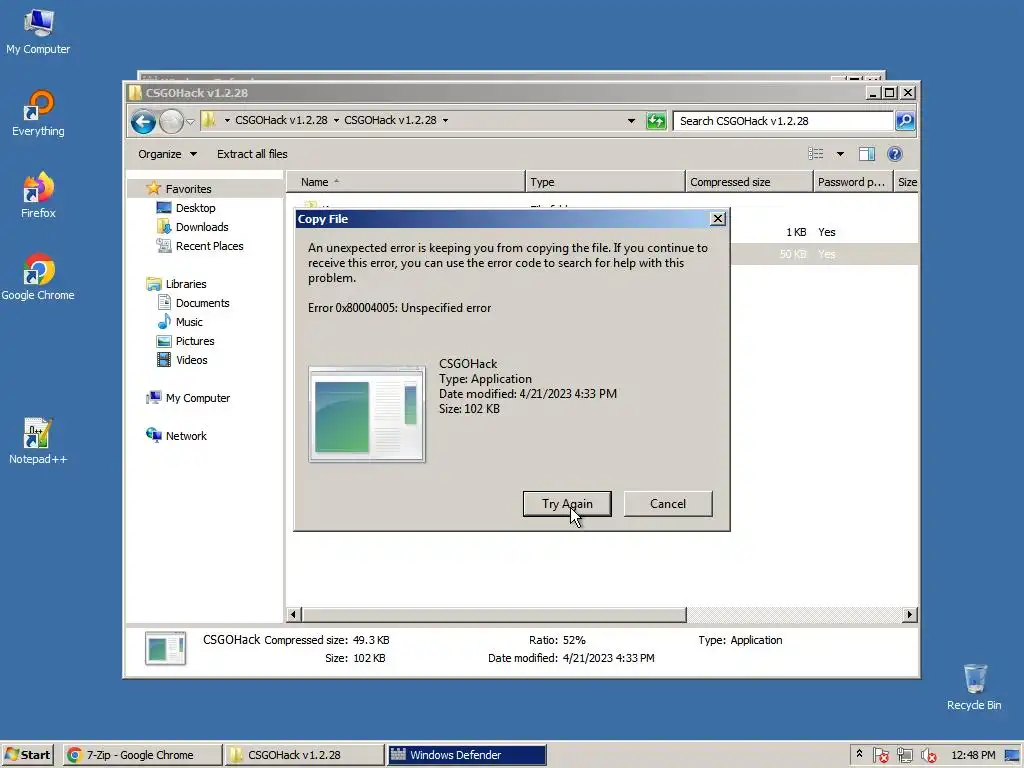Viewport: 1024px width, 768px height.
Task: Open Firefox desktop shortcut
Action: pos(38,196)
